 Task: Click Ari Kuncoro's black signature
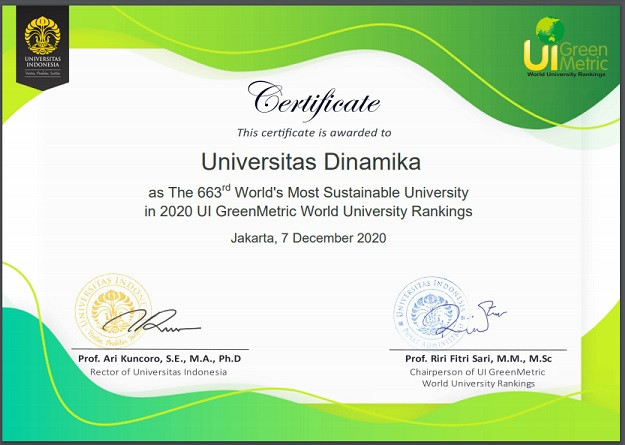151,321
